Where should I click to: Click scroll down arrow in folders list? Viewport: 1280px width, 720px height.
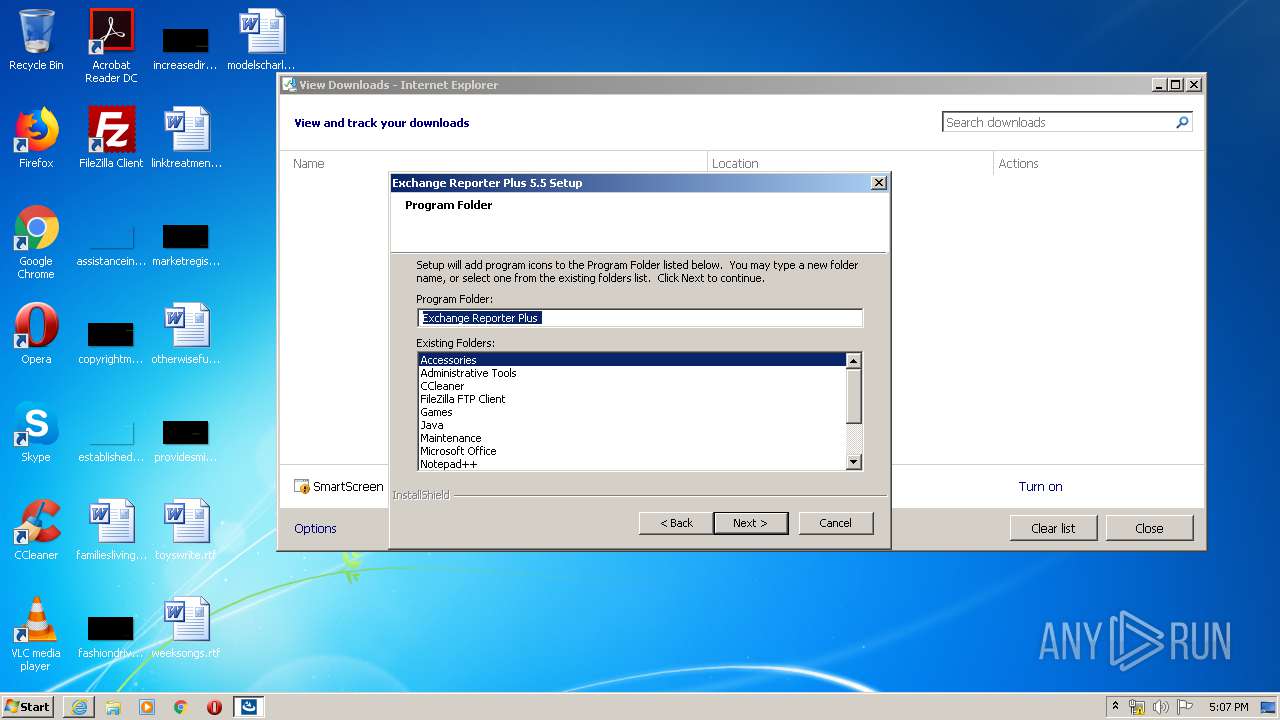coord(854,462)
